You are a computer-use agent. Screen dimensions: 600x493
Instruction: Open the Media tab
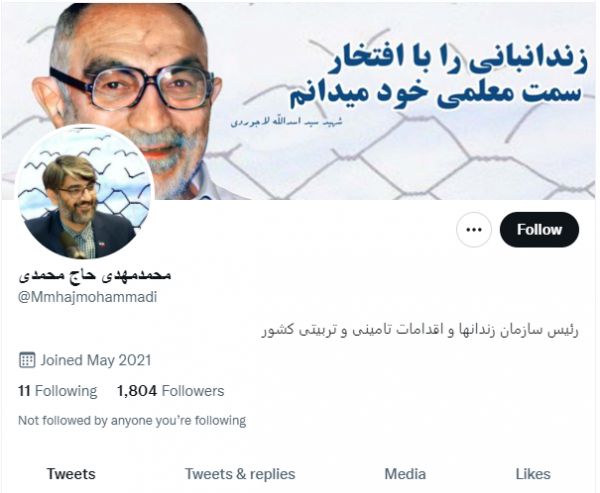pyautogui.click(x=405, y=474)
